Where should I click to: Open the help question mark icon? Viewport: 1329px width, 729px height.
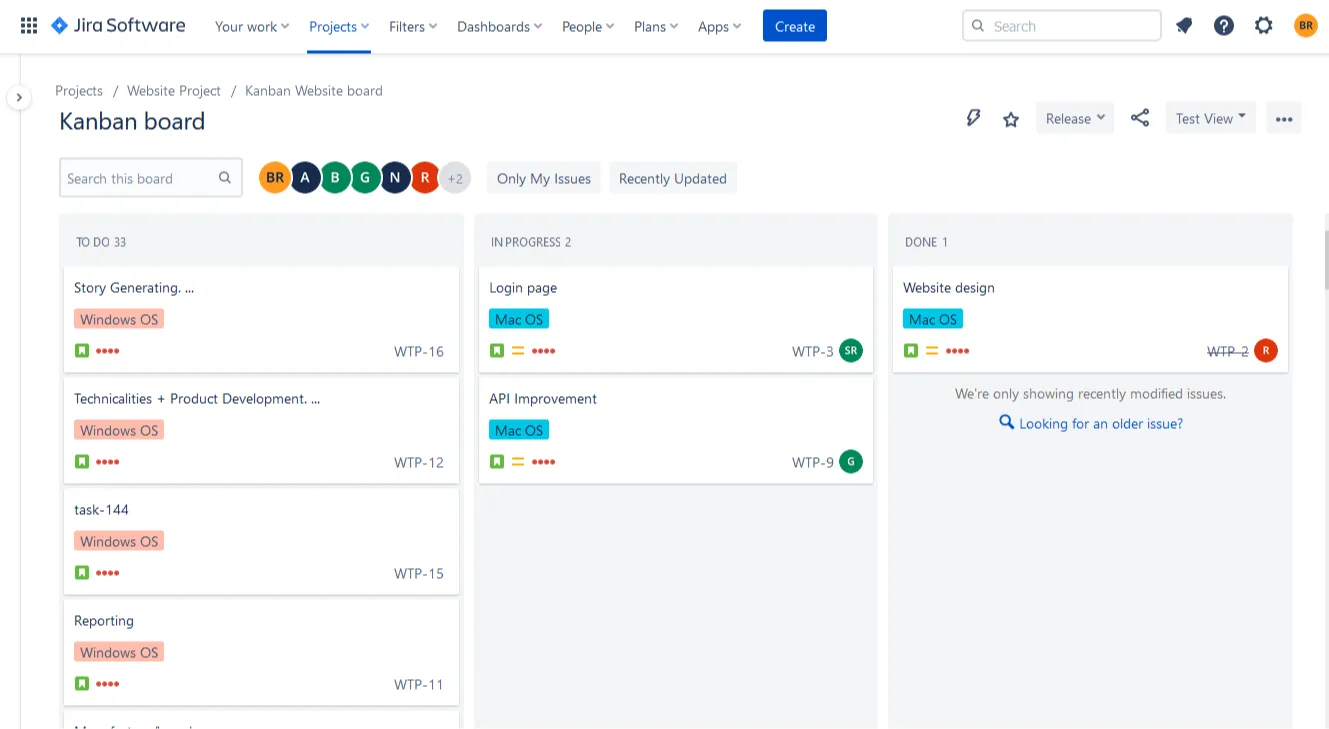click(x=1223, y=25)
